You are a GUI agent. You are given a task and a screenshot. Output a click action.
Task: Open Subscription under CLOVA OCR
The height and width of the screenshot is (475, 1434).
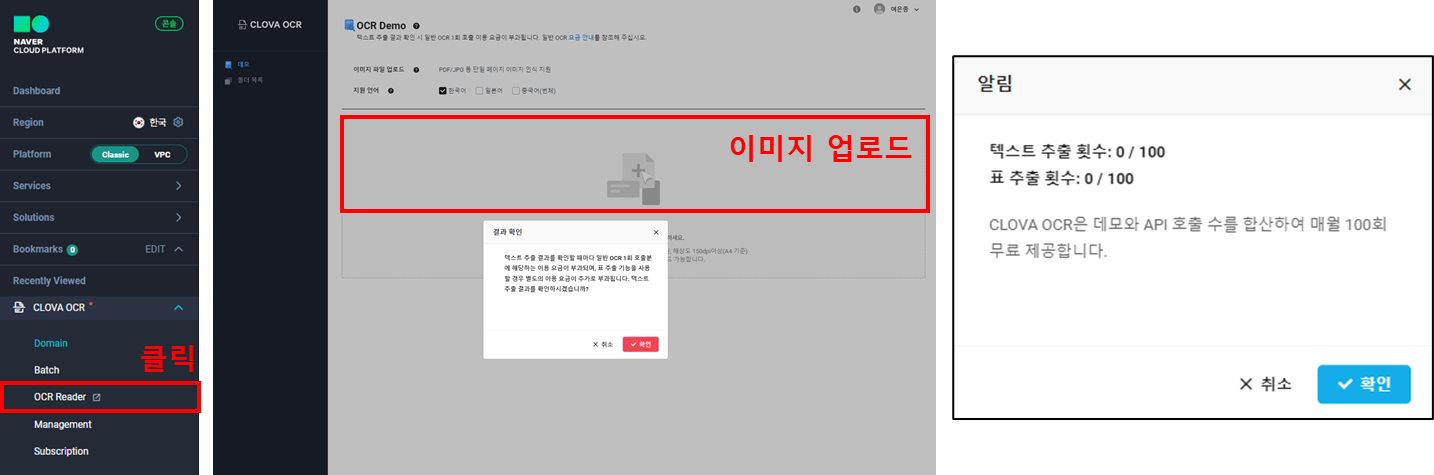point(61,451)
